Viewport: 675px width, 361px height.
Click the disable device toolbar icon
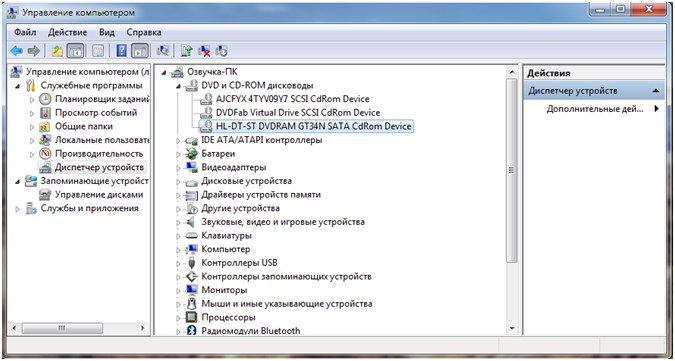[x=221, y=51]
